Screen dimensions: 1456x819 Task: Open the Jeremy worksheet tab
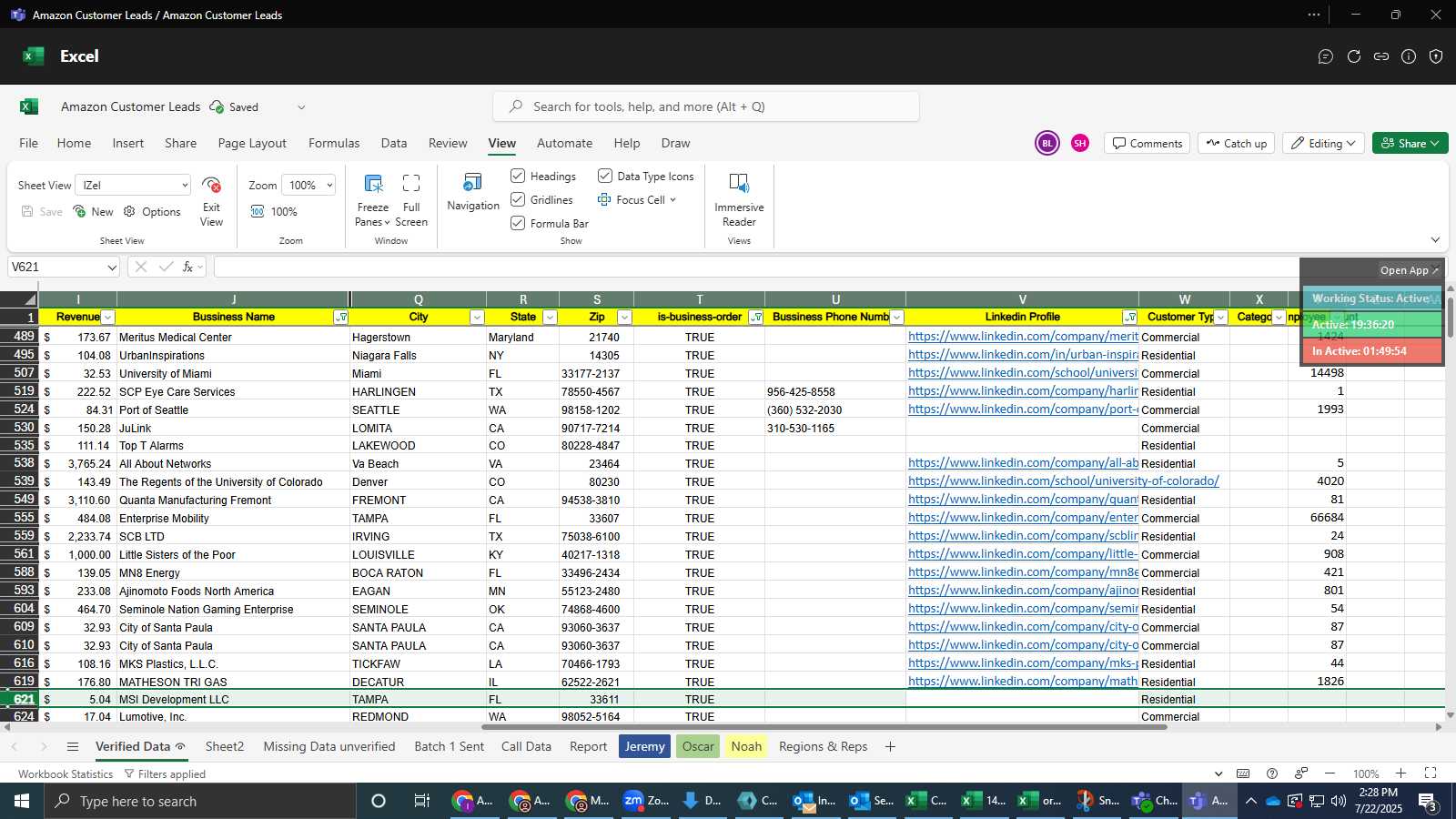point(644,746)
